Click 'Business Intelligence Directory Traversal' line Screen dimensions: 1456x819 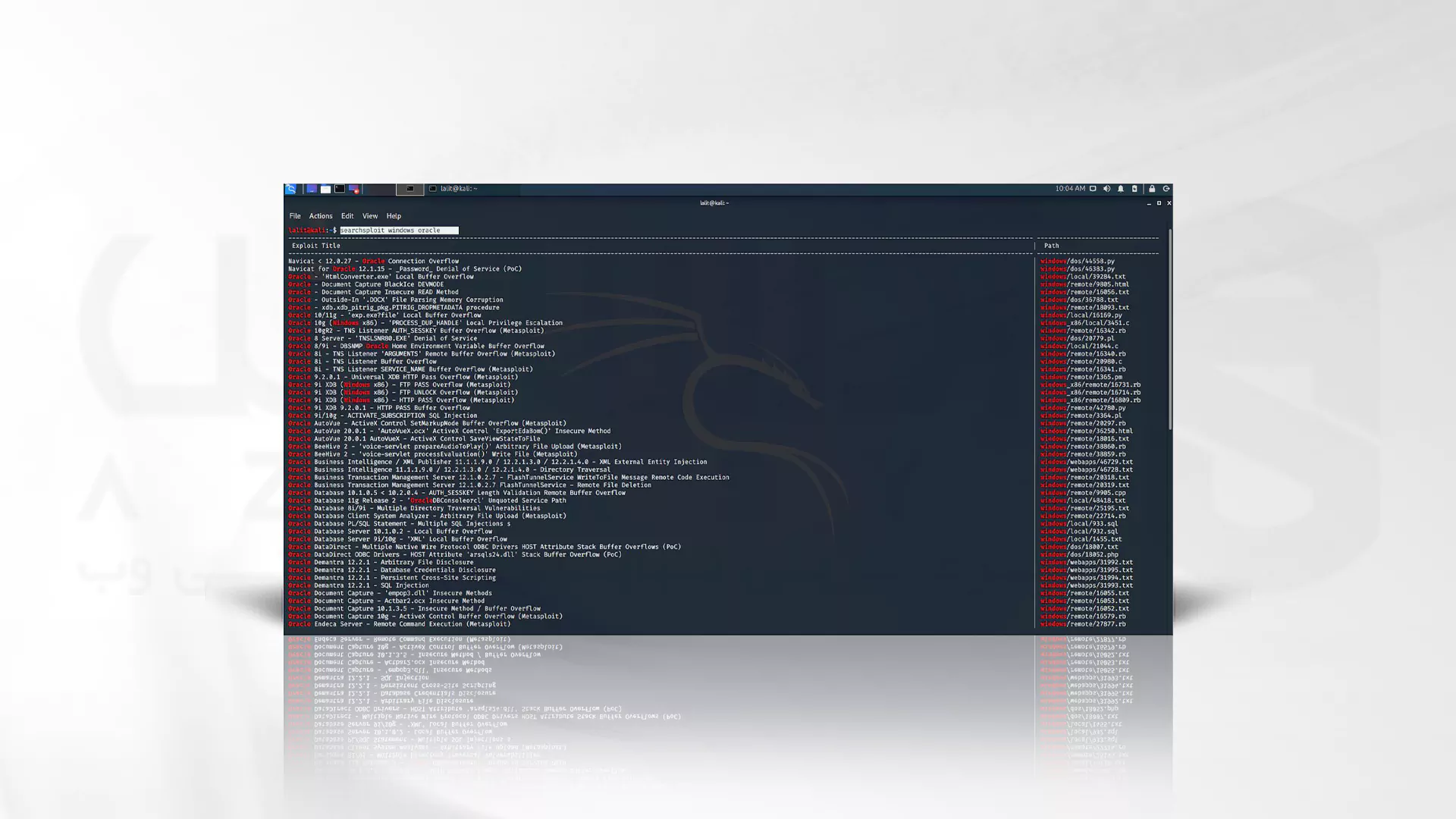tap(450, 469)
